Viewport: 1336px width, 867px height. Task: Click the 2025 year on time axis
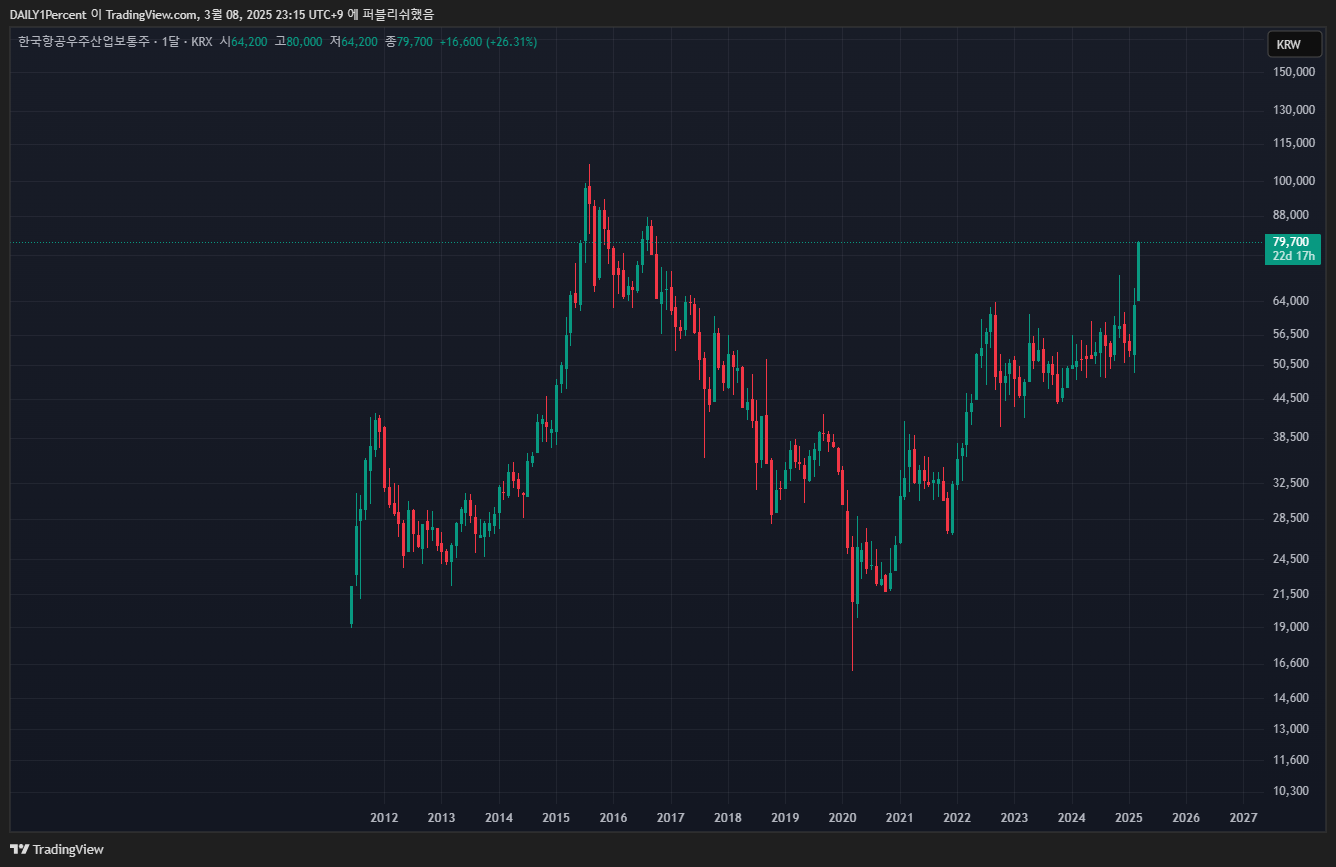pos(1129,818)
